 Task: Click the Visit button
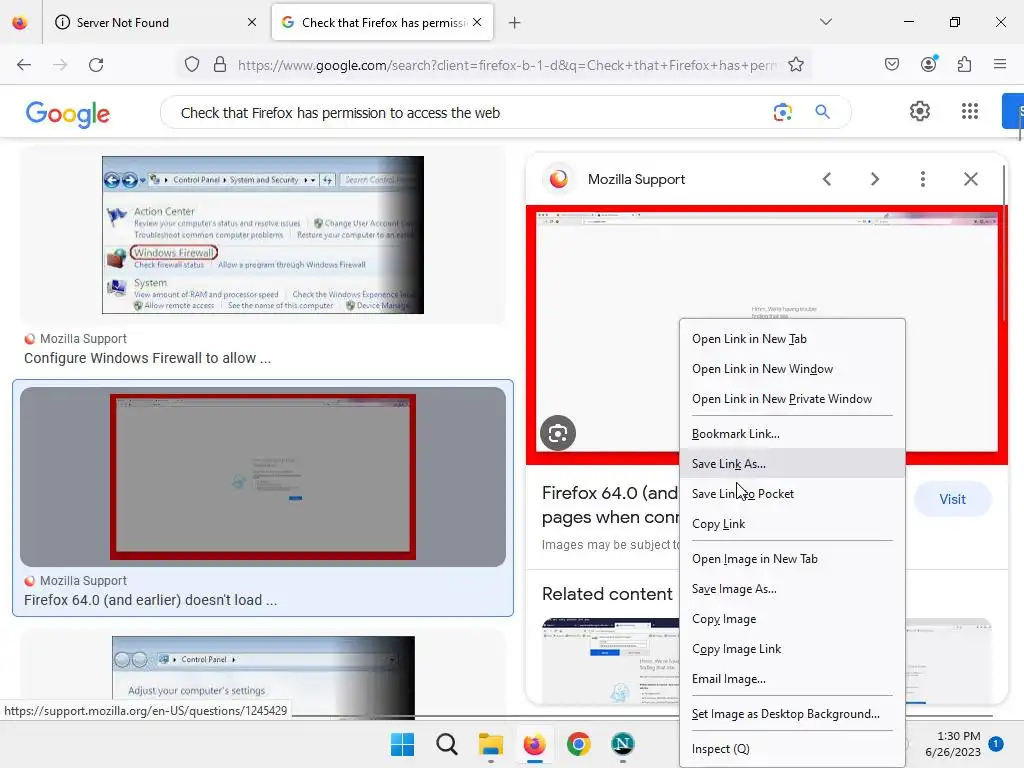(952, 500)
